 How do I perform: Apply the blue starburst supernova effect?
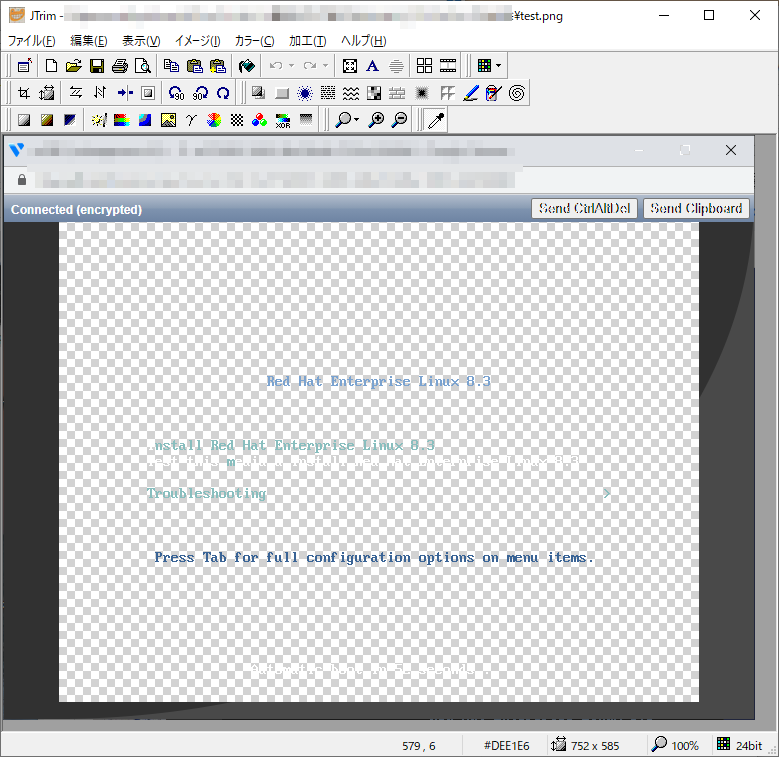pyautogui.click(x=305, y=93)
